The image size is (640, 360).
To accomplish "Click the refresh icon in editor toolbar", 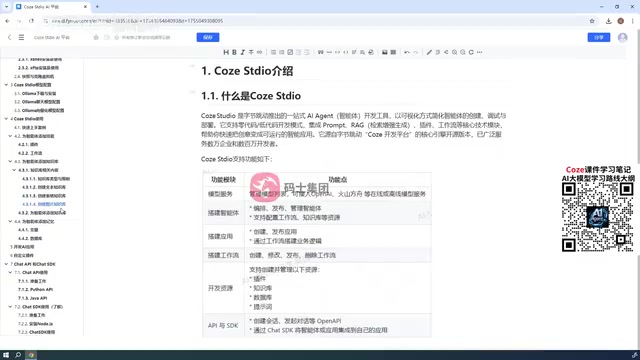I will coord(471,52).
